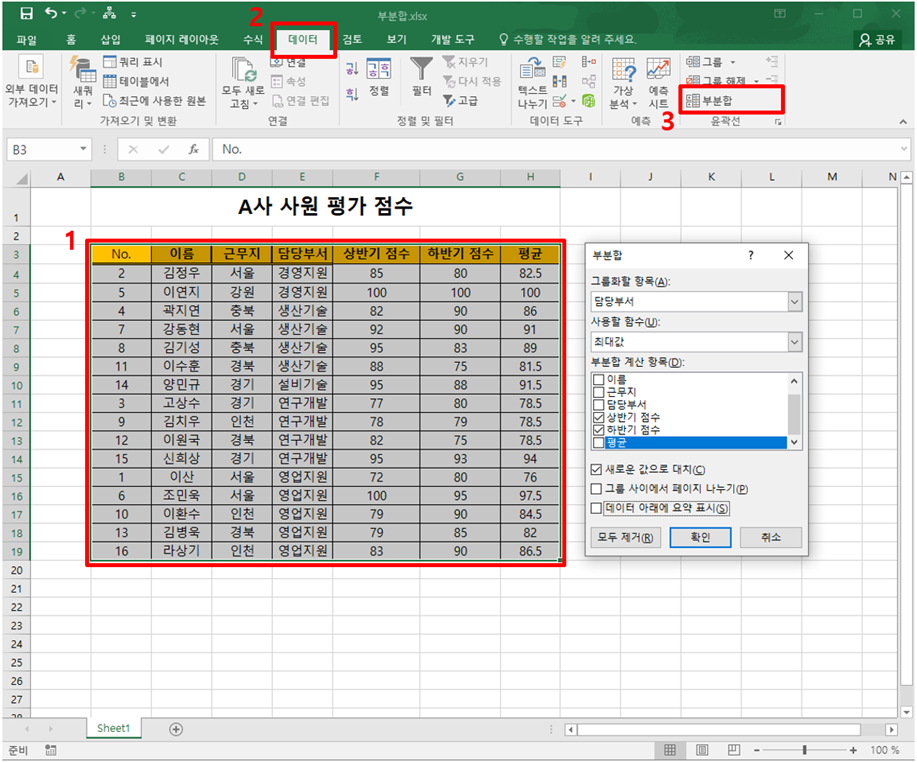Image resolution: width=917 pixels, height=762 pixels.
Task: Click the Normal view icon in status bar
Action: (x=670, y=750)
